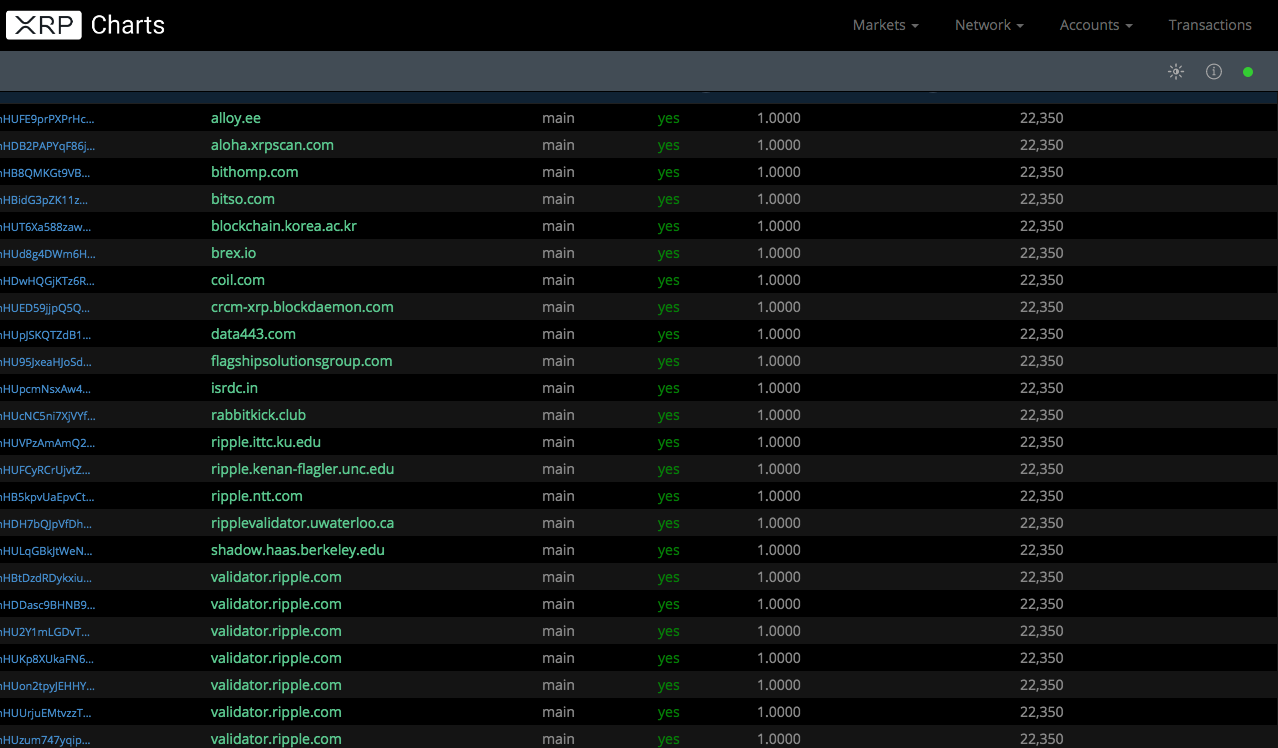1278x748 pixels.
Task: Open the data443.com validator link
Action: (253, 334)
